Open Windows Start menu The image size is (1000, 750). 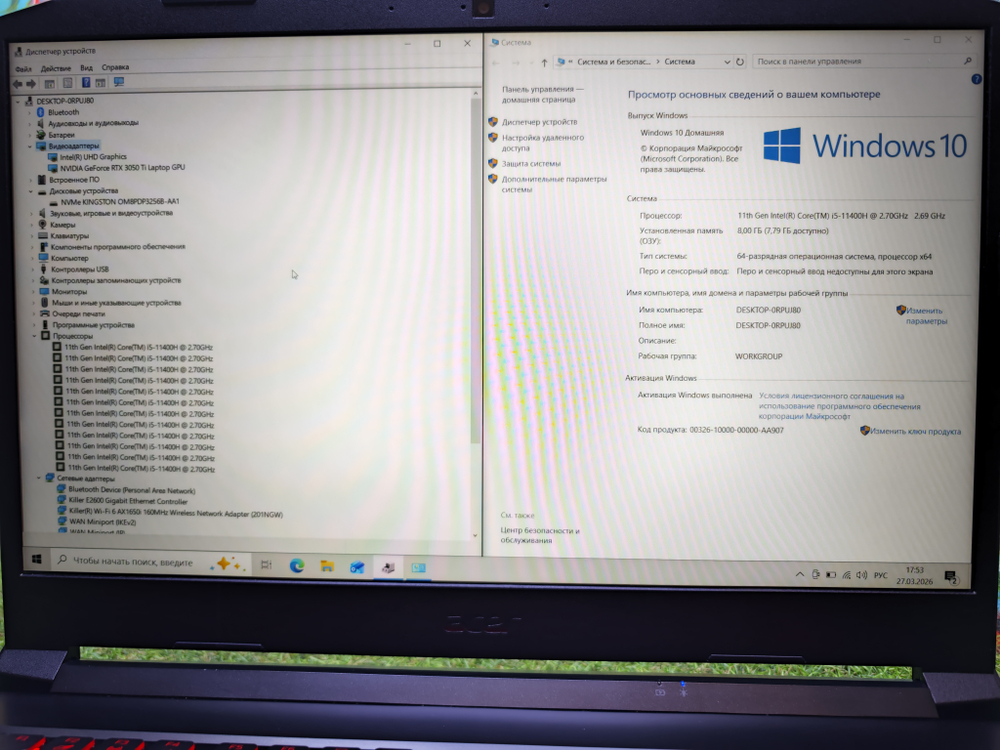point(36,559)
